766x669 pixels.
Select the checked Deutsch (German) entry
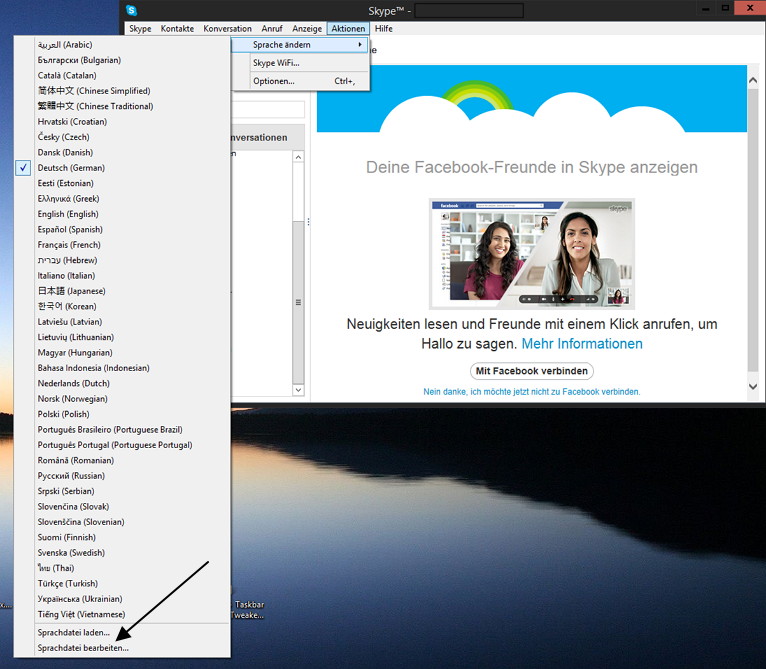click(122, 168)
